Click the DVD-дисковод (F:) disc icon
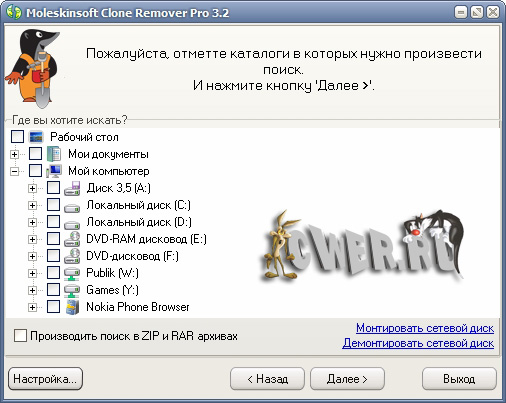 pos(72,256)
